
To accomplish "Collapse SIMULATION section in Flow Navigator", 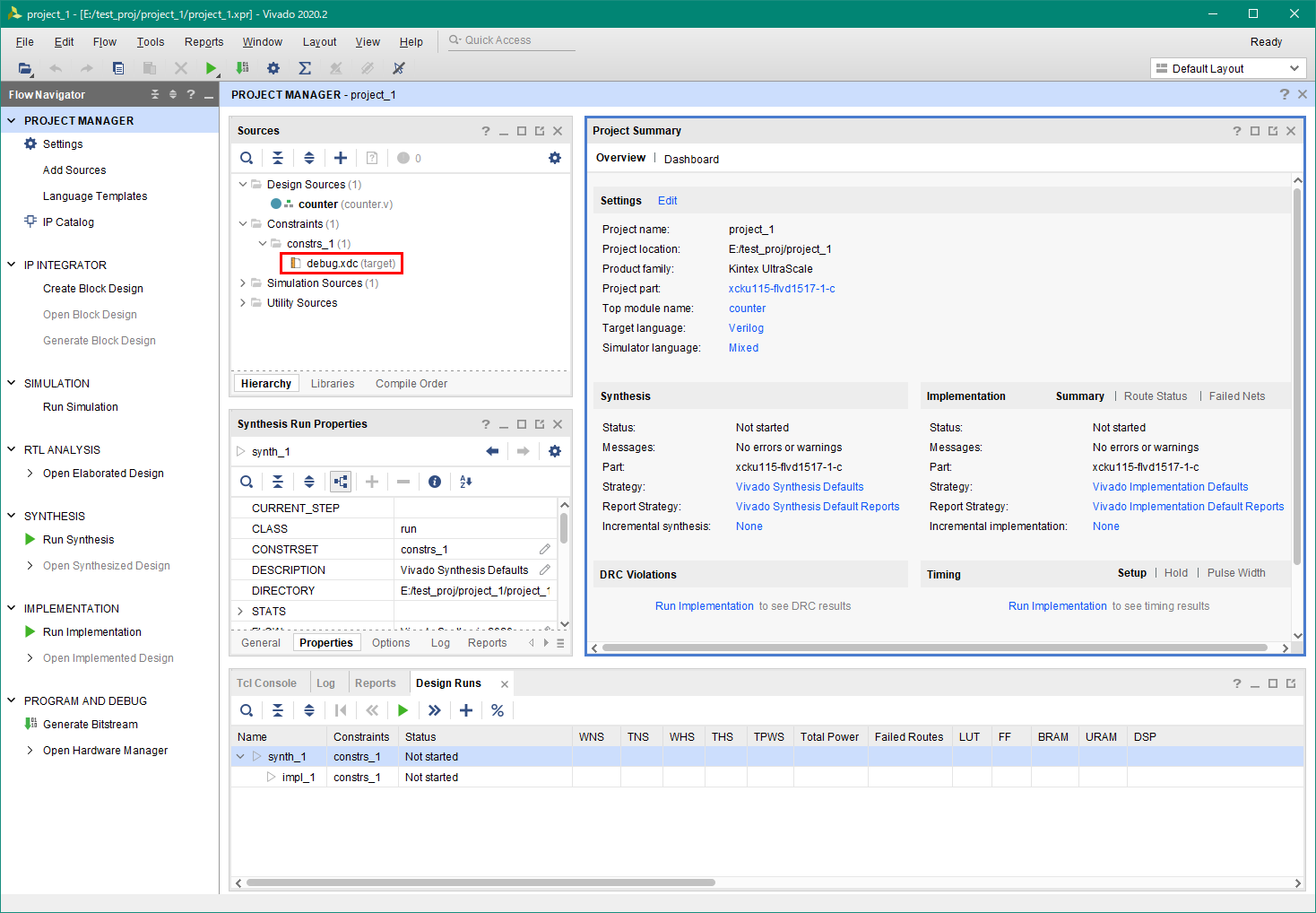I will coord(12,383).
